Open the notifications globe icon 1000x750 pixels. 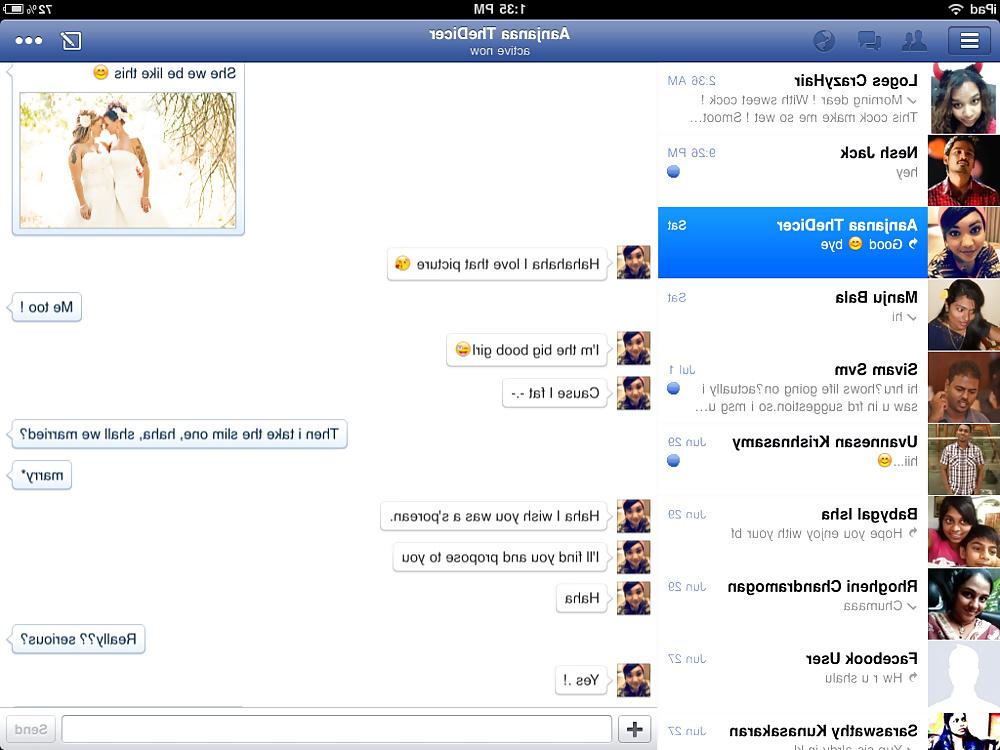click(824, 41)
